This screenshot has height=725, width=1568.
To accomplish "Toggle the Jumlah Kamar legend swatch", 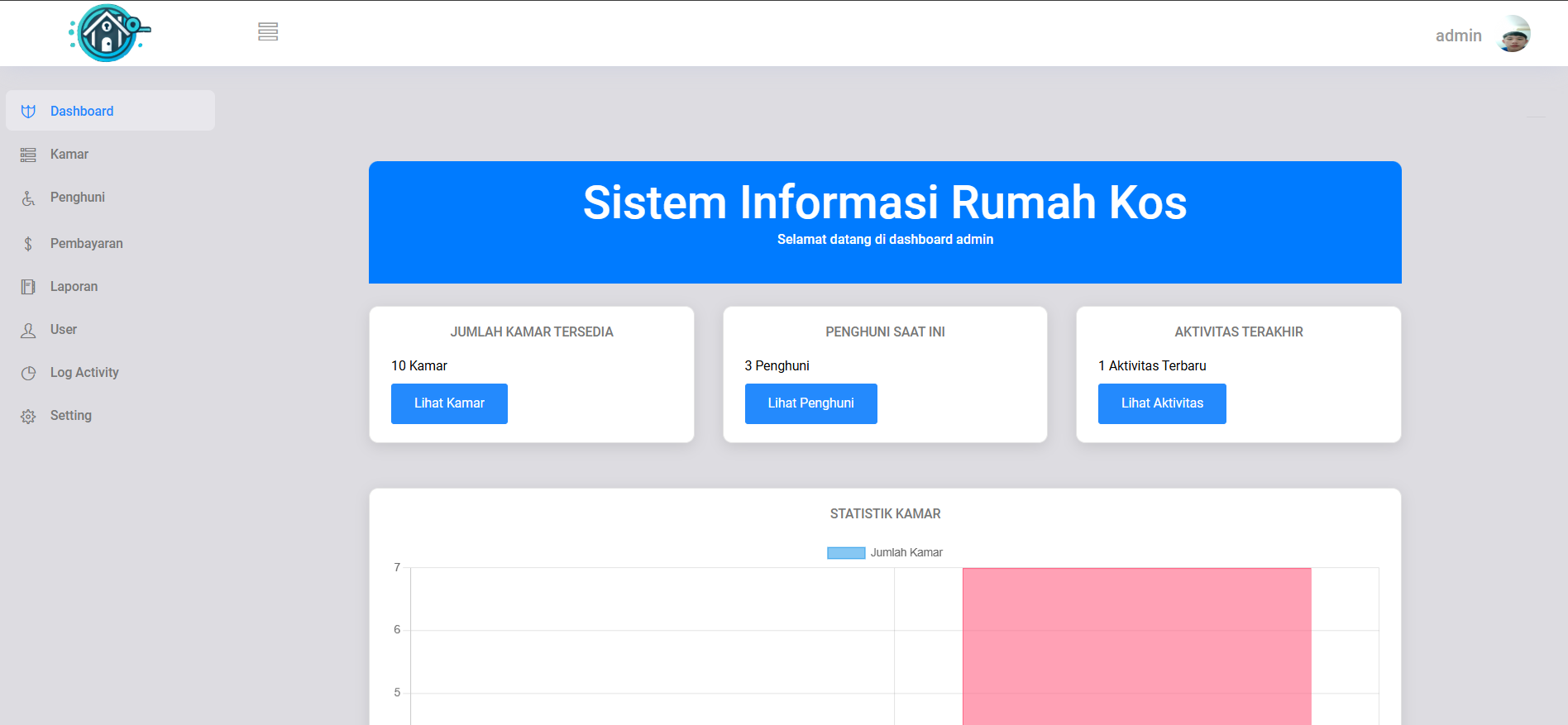I will coord(845,553).
